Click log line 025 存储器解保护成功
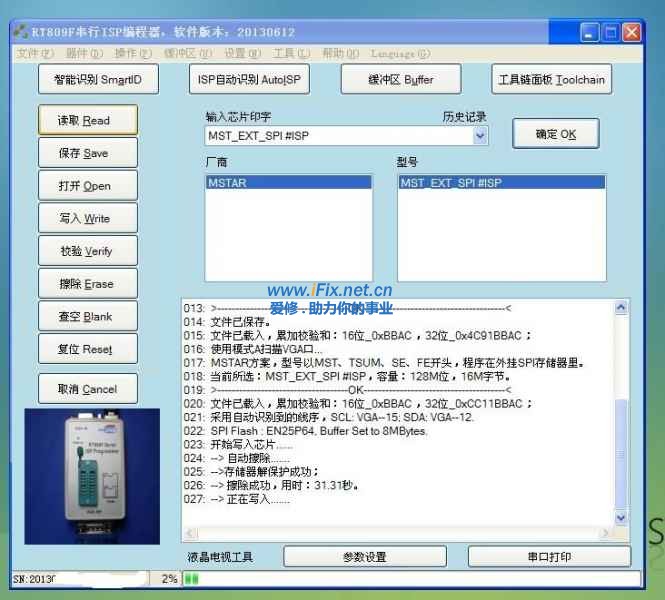Viewport: 665px width, 600px height. 251,472
